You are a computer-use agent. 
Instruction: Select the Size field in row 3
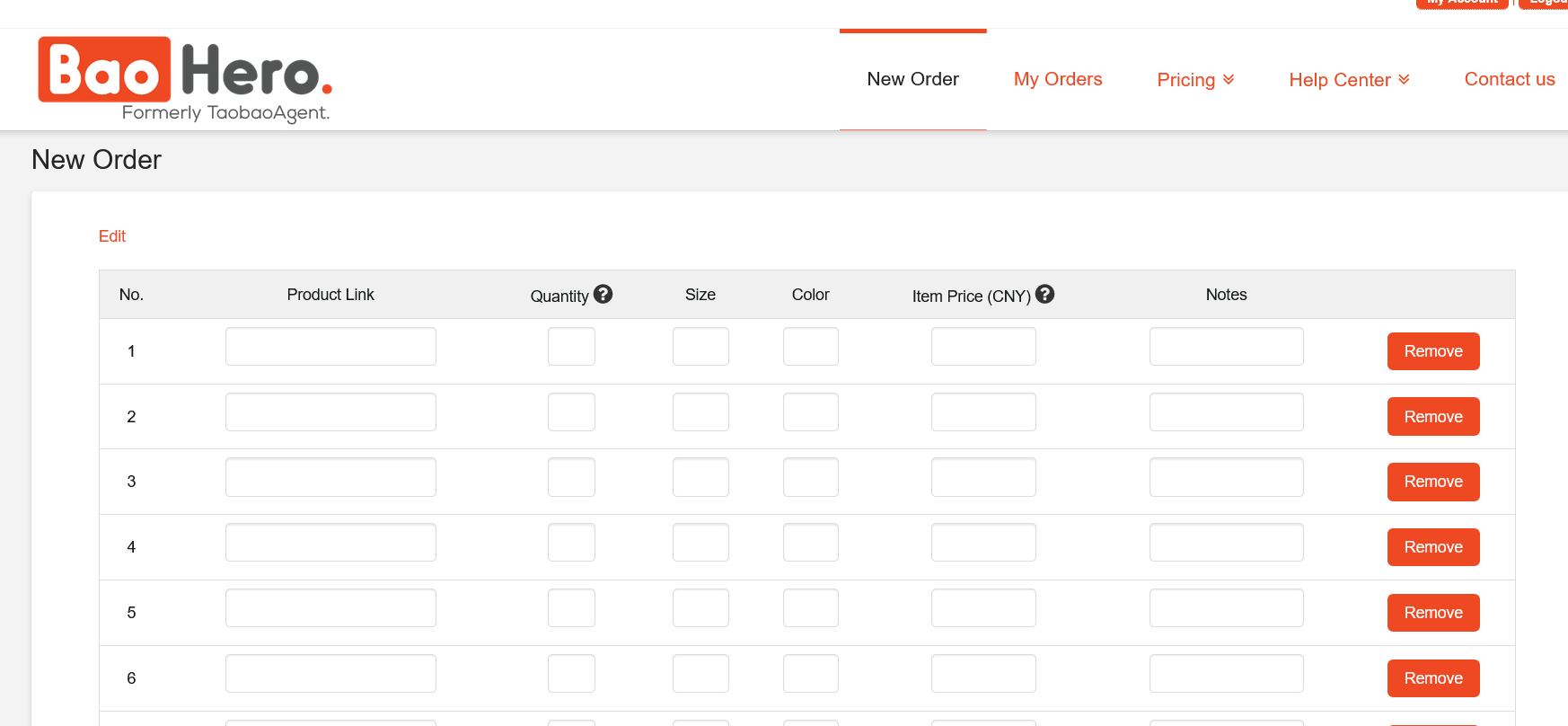point(700,477)
